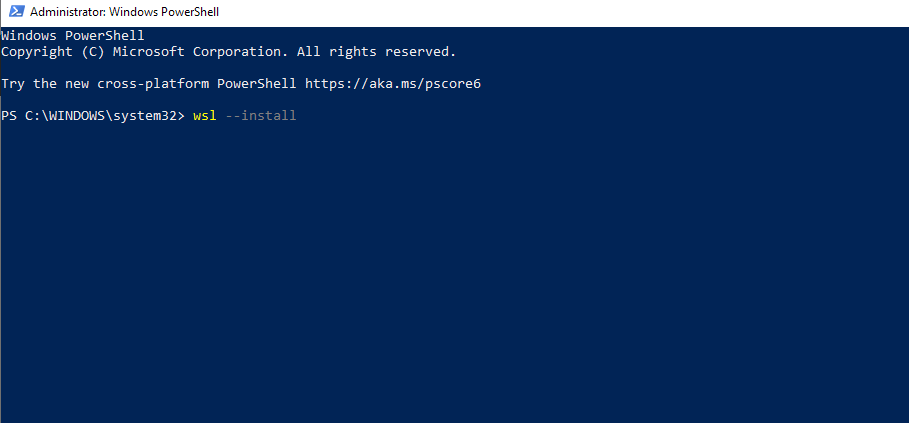Screen dimensions: 909x423
Task: Click 'PowerShell' word before the URL
Action: pyautogui.click(x=257, y=84)
